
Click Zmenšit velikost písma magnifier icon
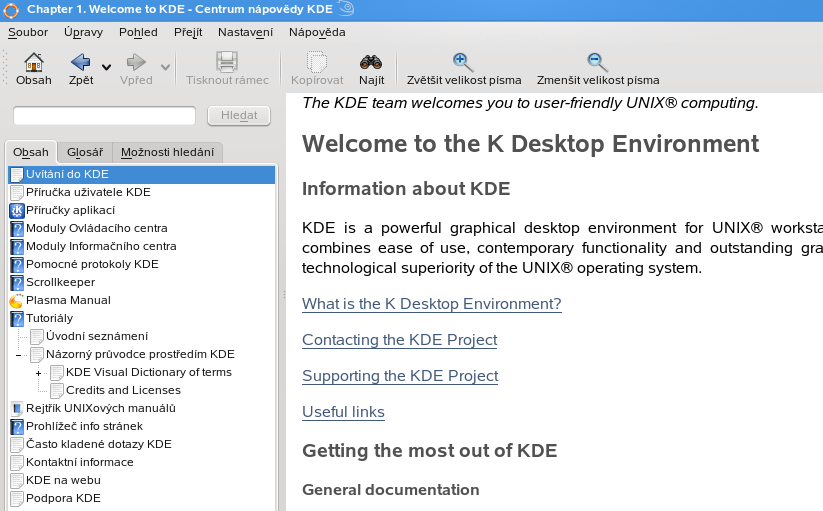pos(597,62)
